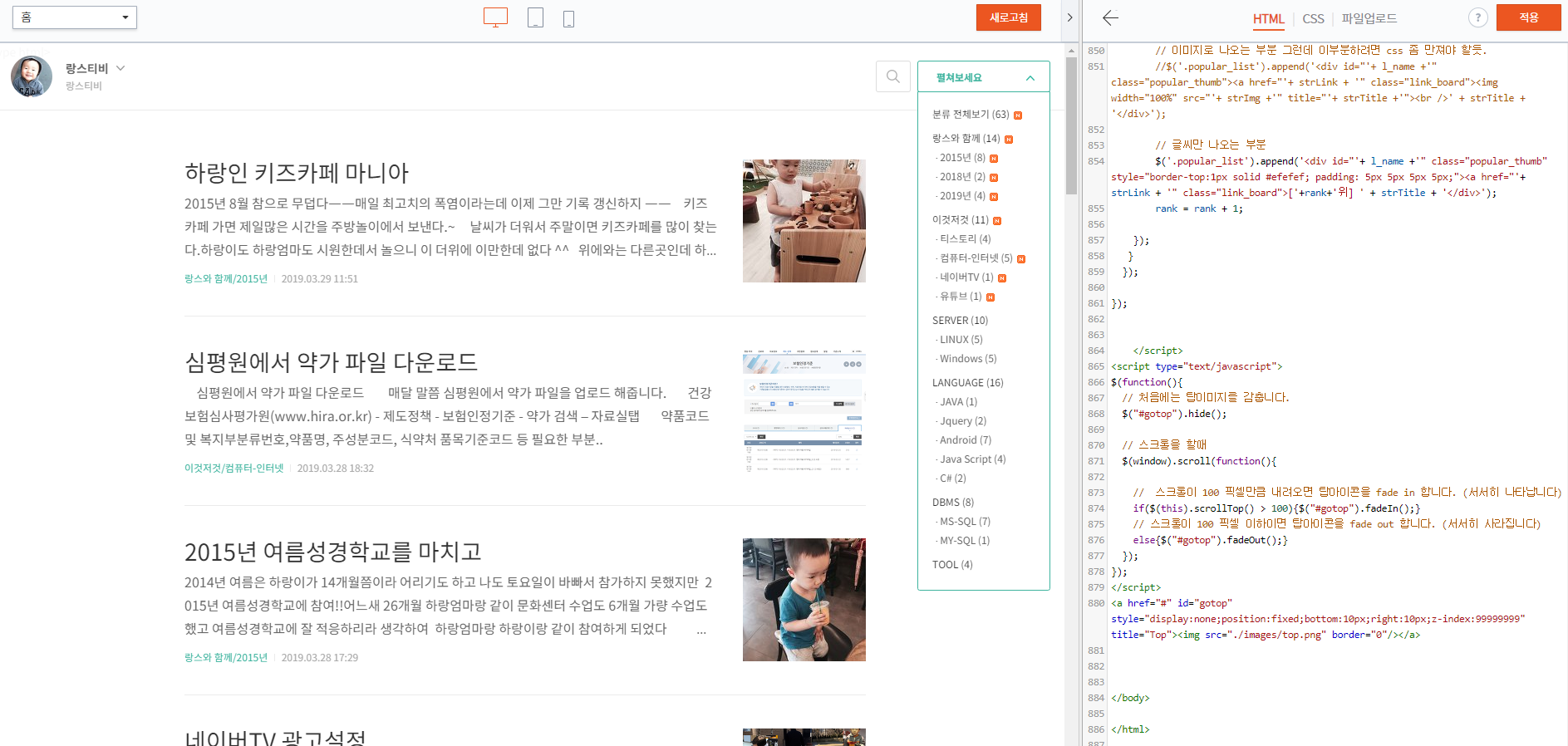Image resolution: width=1568 pixels, height=746 pixels.
Task: Click the new-post N badge beside 분류 전체보기
Action: pyautogui.click(x=1018, y=115)
